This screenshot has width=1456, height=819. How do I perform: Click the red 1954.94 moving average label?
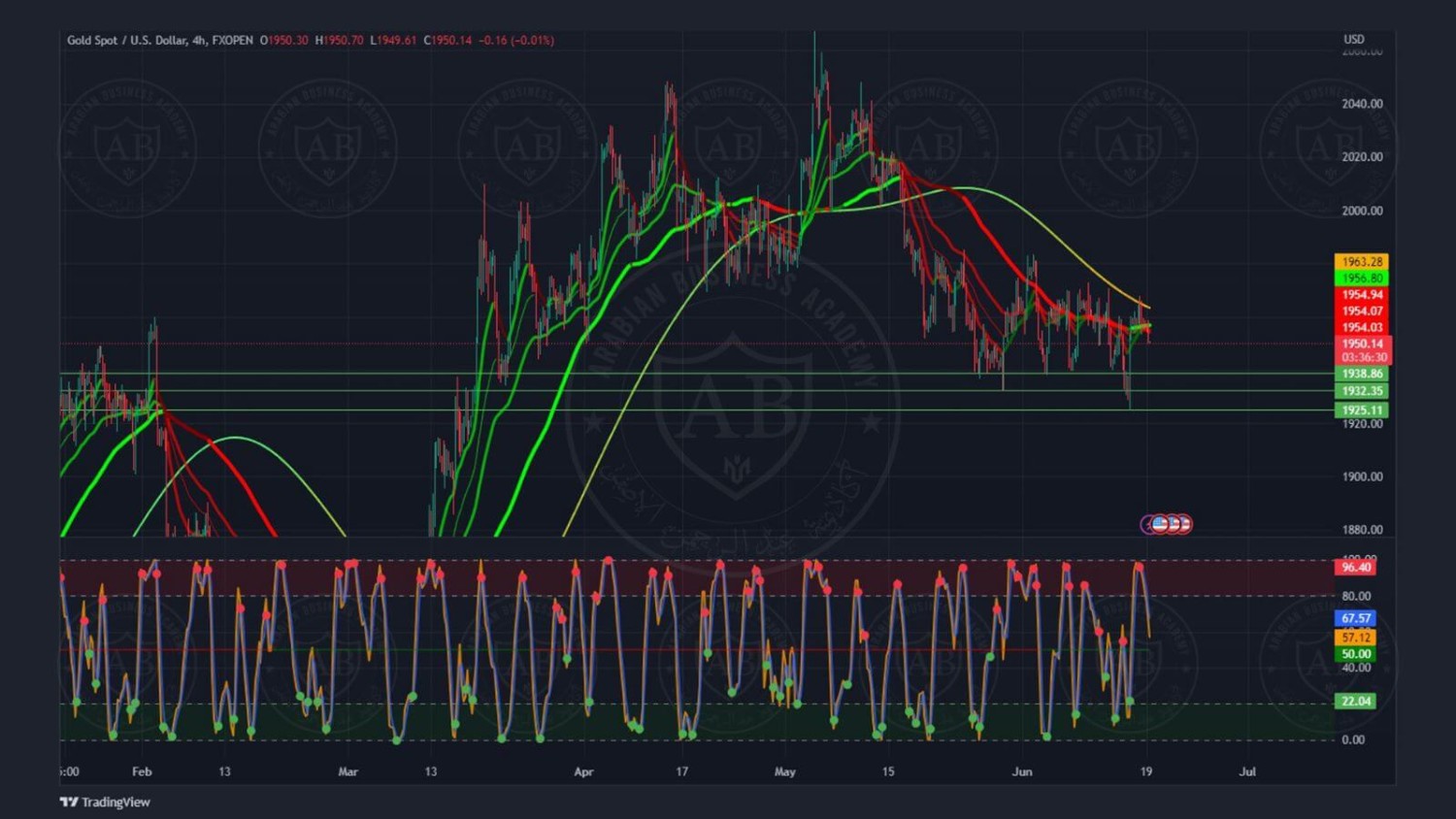click(1362, 295)
